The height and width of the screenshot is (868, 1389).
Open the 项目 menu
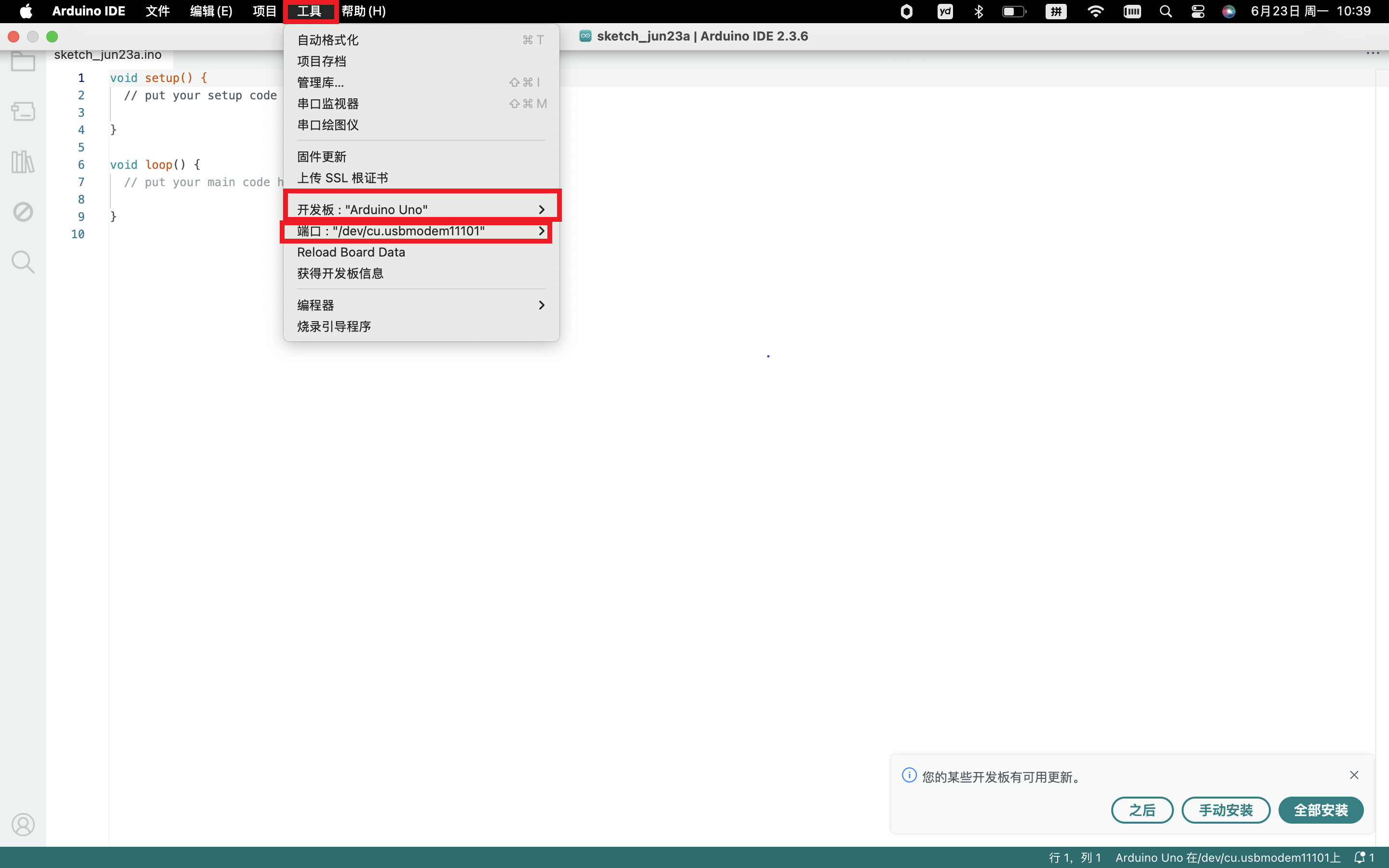(x=265, y=11)
